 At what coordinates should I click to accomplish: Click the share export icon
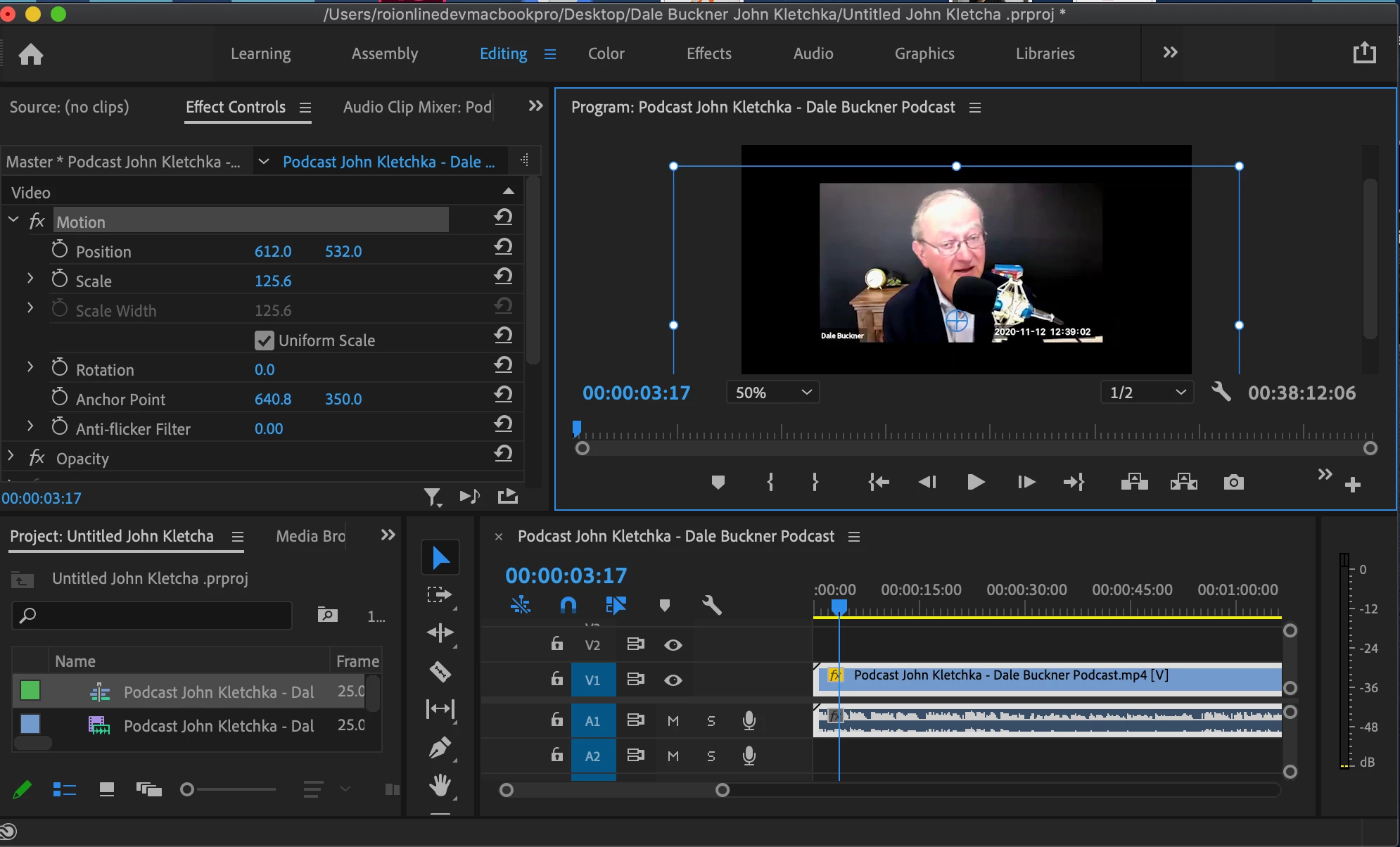coord(1364,53)
